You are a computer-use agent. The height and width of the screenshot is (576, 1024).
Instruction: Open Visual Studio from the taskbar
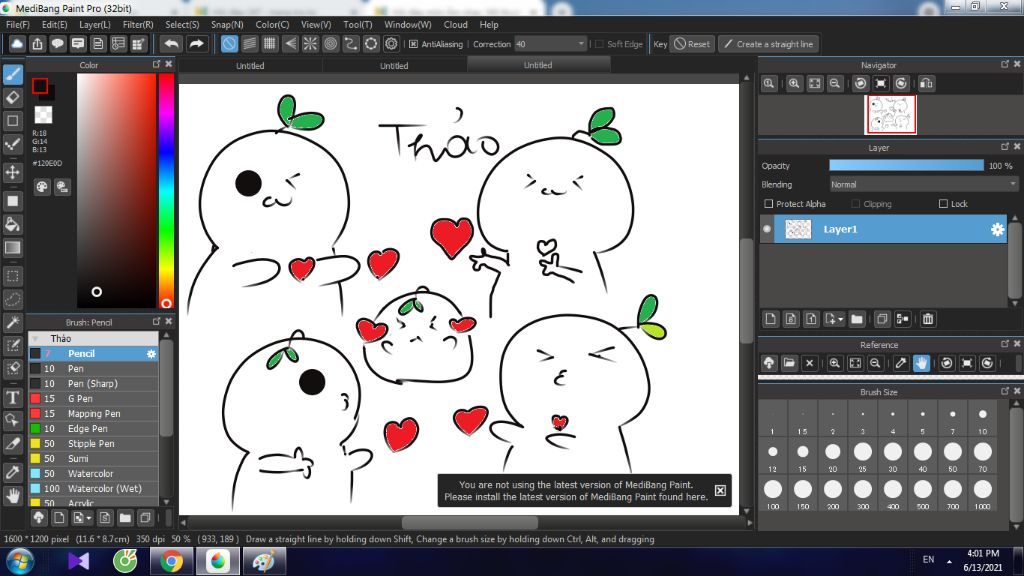78,561
